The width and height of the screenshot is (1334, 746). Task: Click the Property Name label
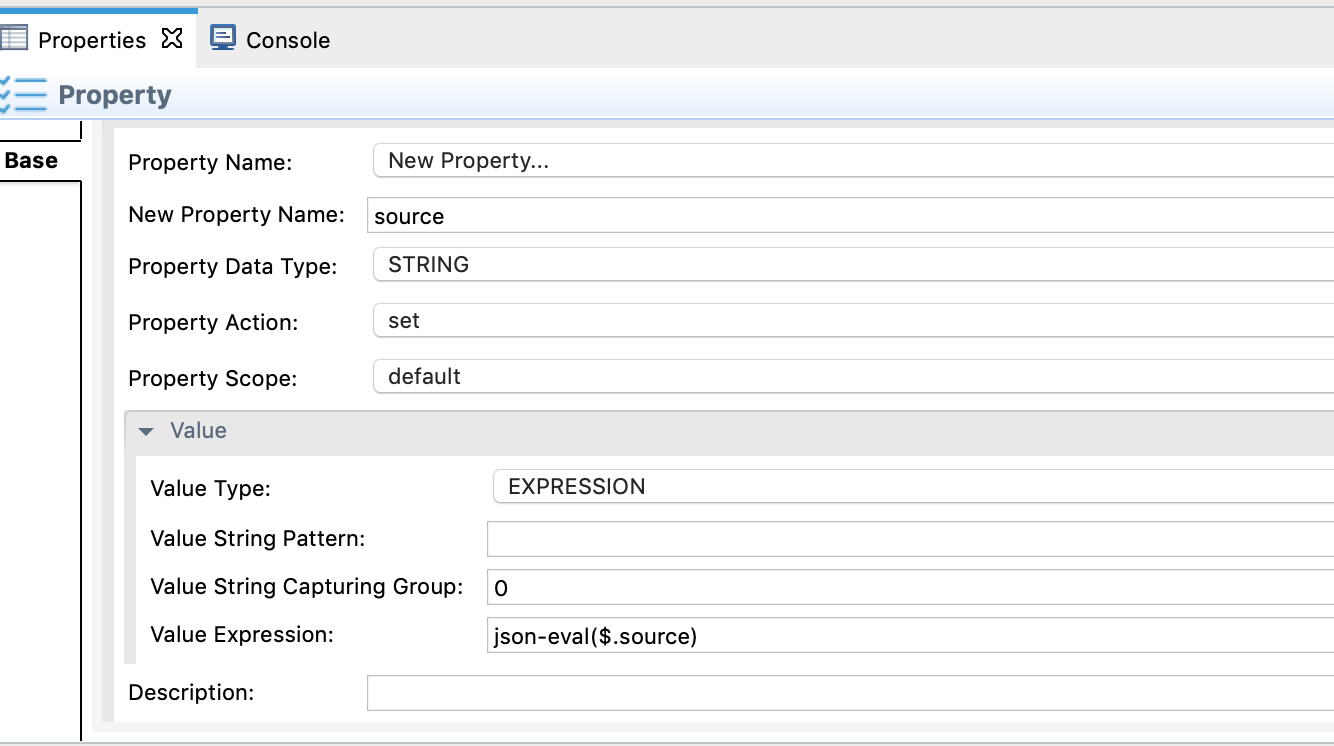pos(210,162)
